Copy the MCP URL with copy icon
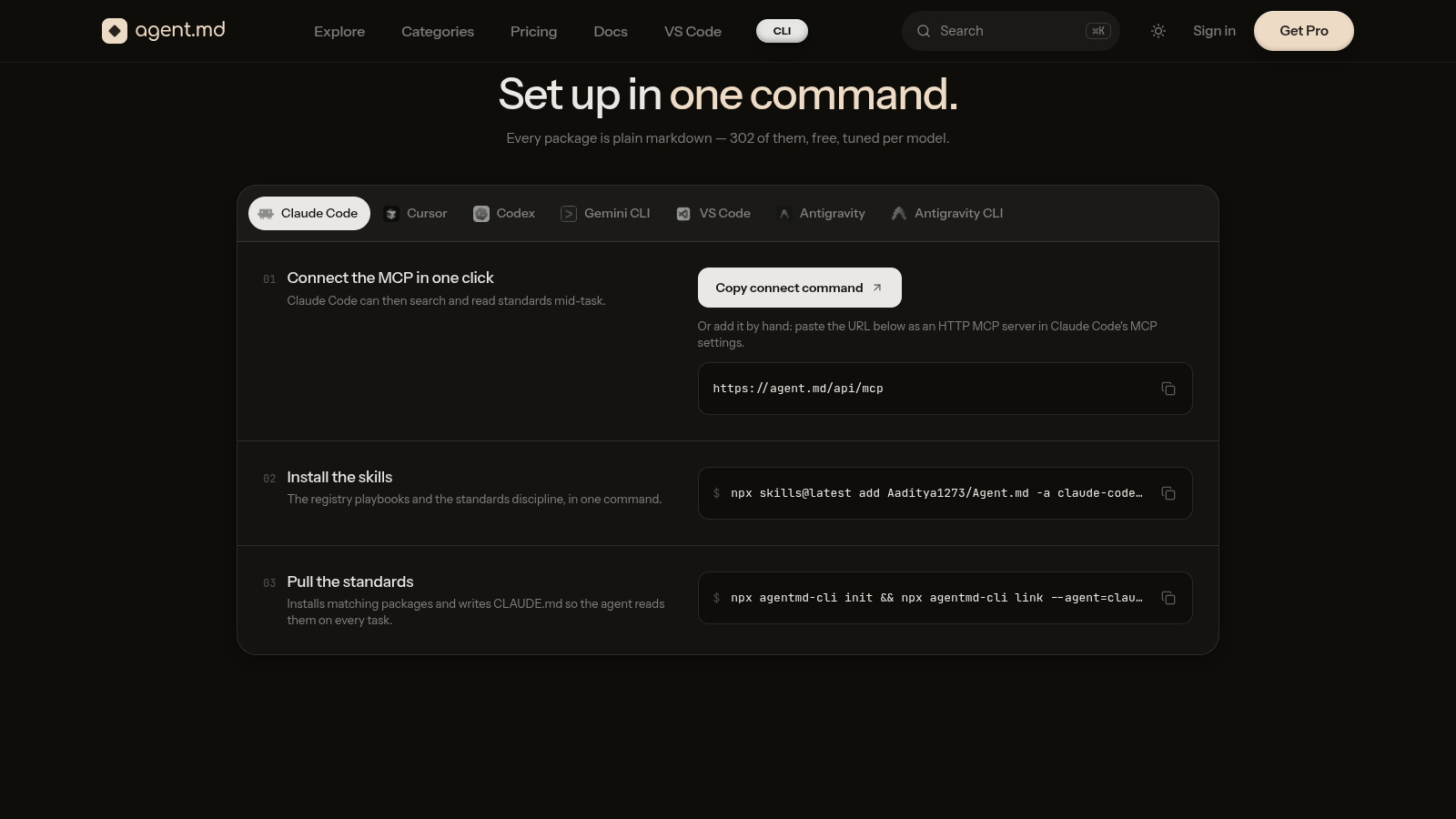Viewport: 1456px width, 819px height. coord(1168,389)
